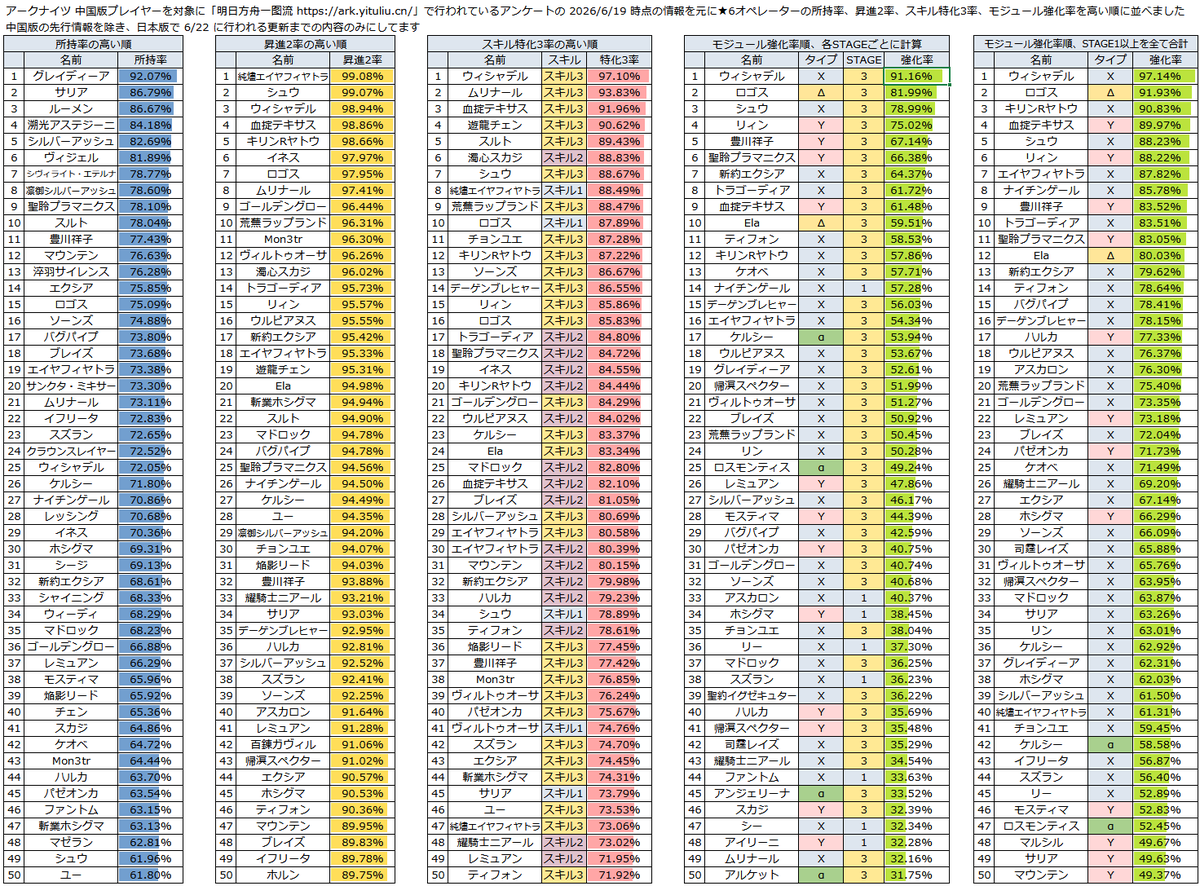Viewport: 1200px width, 886px height.
Task: Click the 31.75% cell for アルケット
Action: (915, 874)
